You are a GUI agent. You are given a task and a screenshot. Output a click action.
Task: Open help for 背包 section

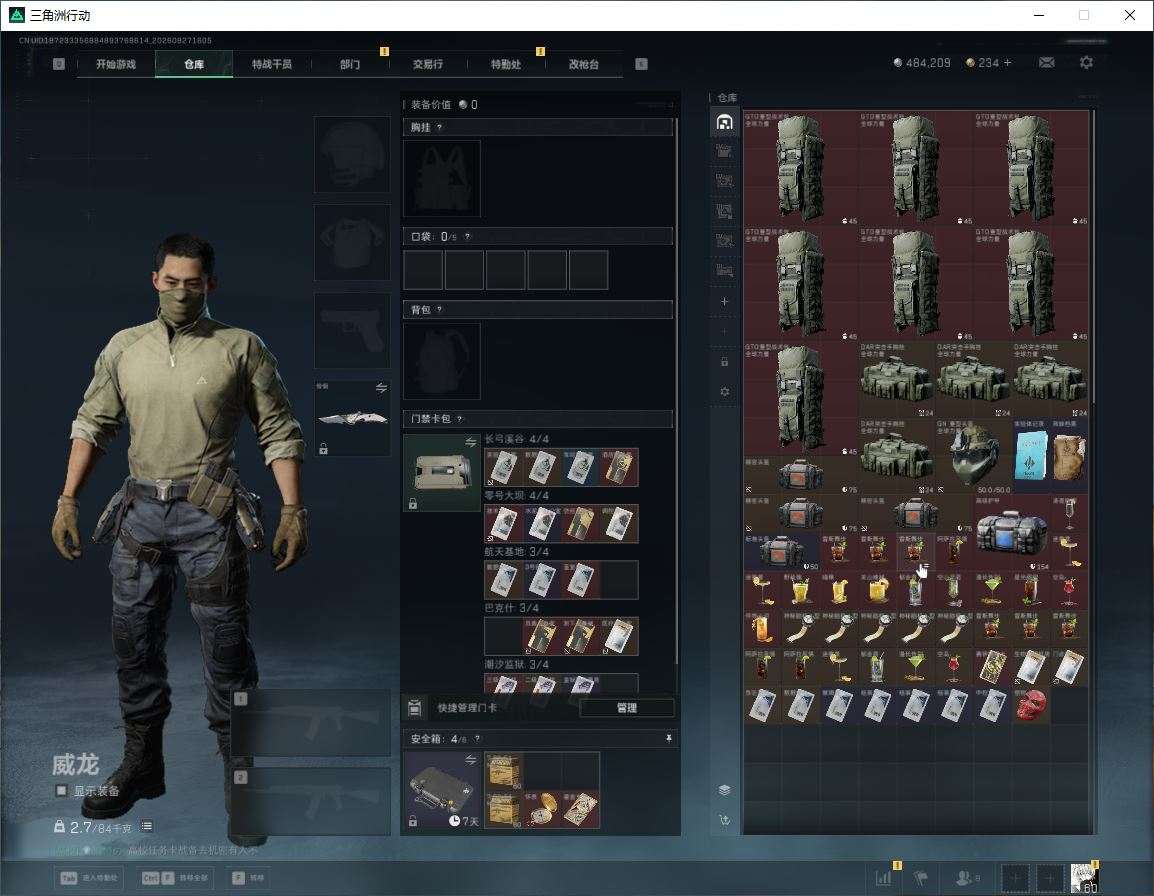click(439, 310)
